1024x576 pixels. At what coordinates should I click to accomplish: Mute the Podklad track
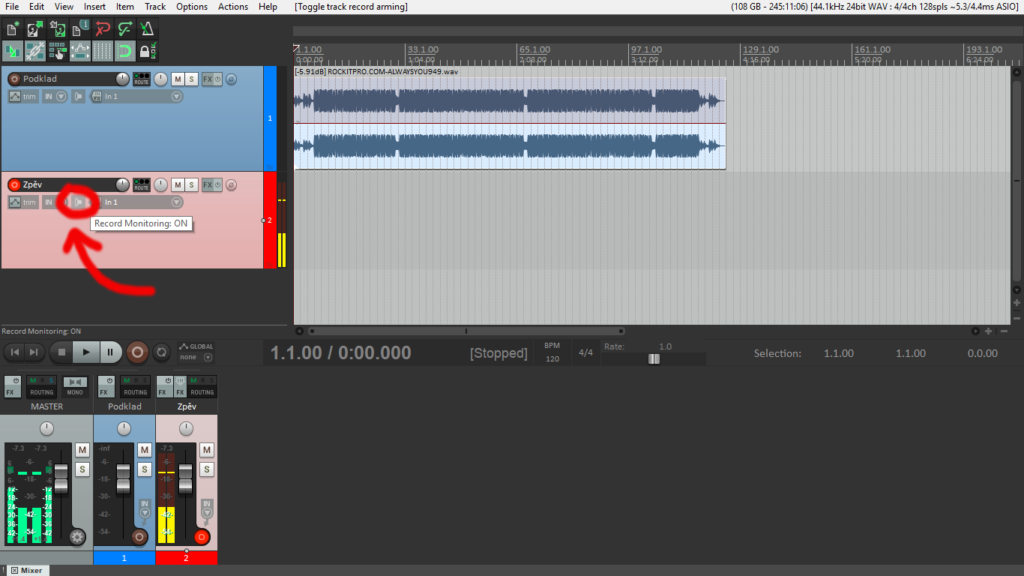click(178, 79)
